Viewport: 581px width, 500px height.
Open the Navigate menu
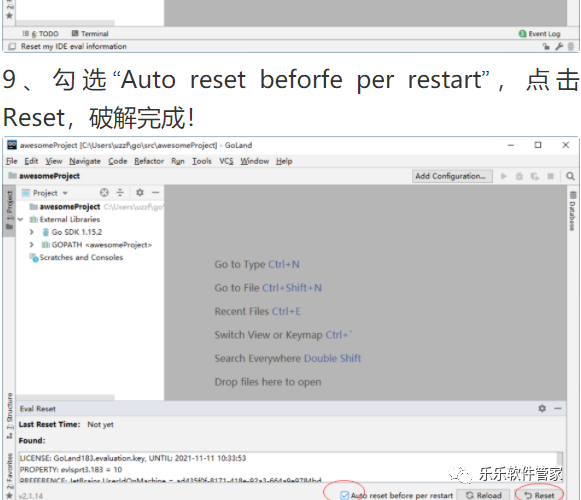[85, 161]
